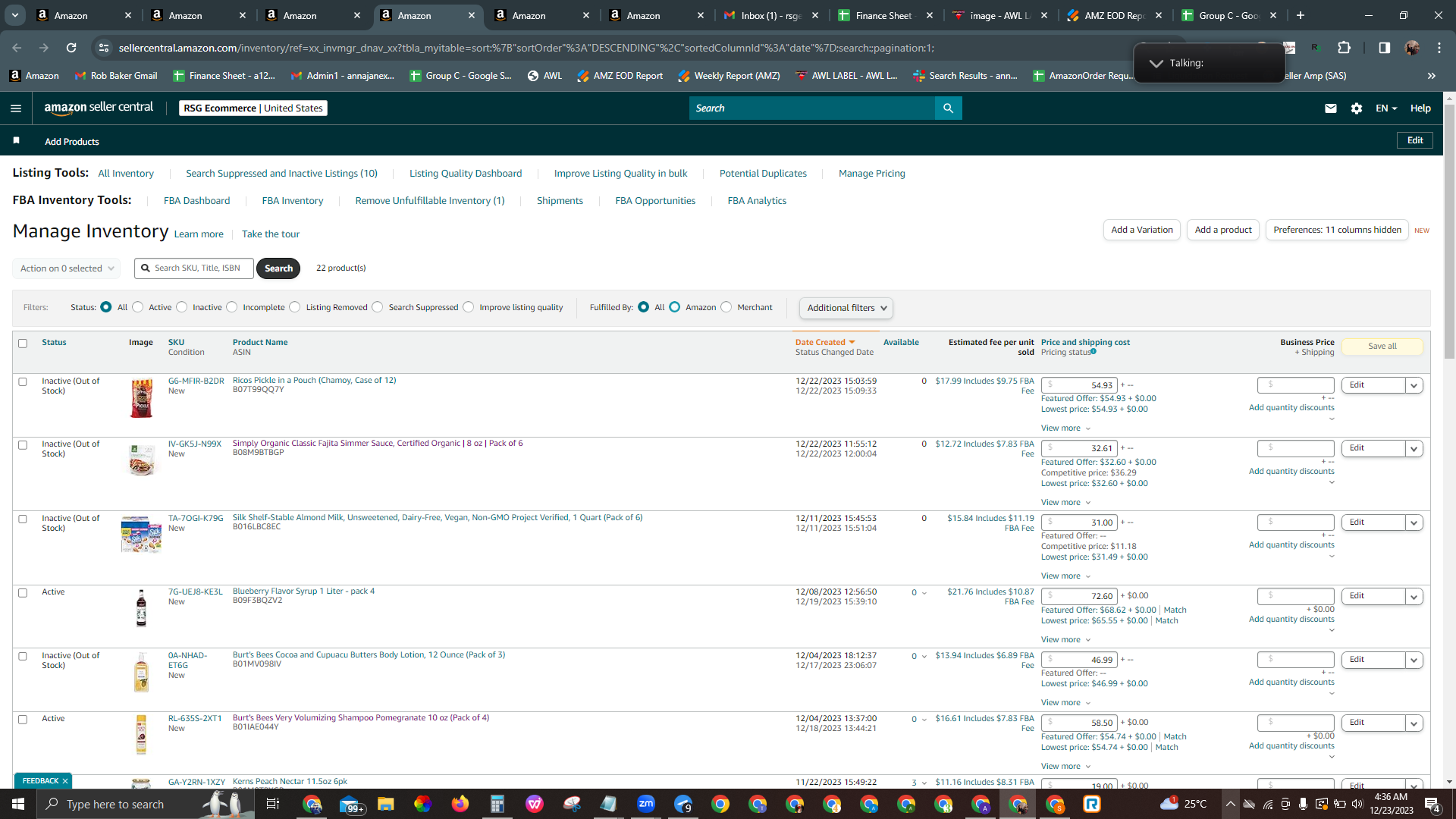Image resolution: width=1456 pixels, height=819 pixels.
Task: Close the Feedback tab with its X
Action: tap(65, 781)
